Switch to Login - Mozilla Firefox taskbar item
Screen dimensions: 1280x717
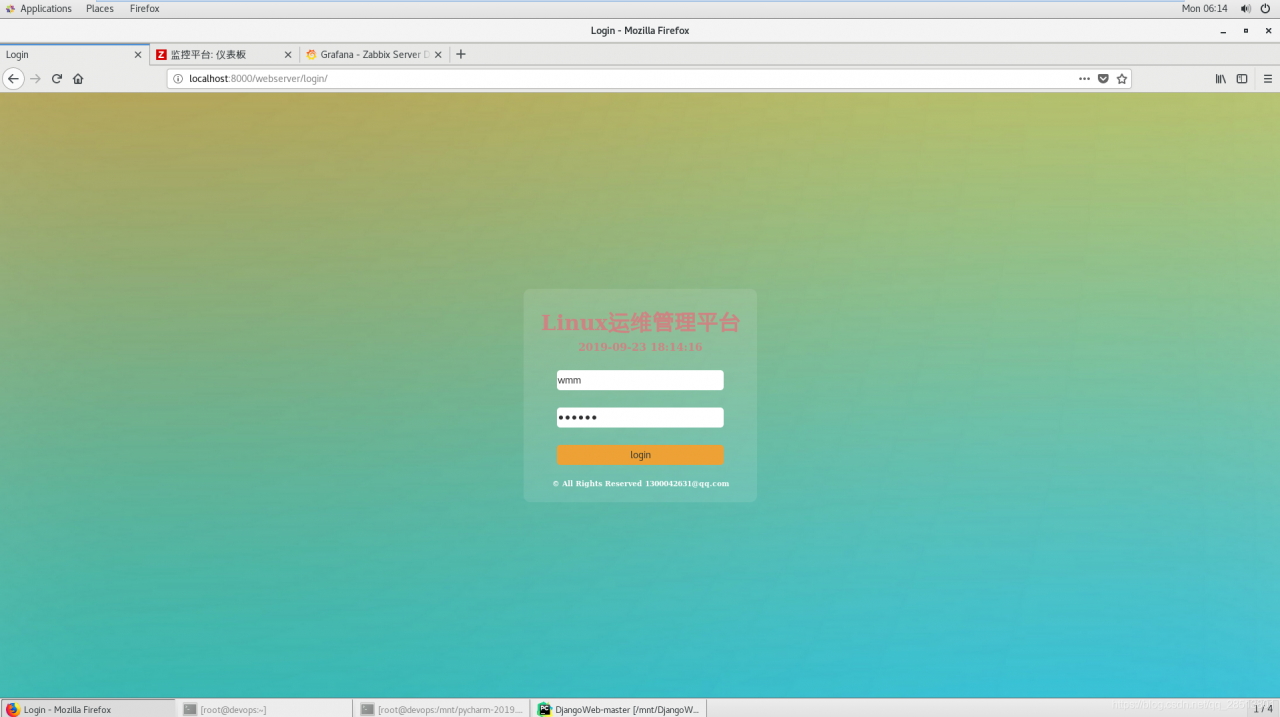[88, 709]
